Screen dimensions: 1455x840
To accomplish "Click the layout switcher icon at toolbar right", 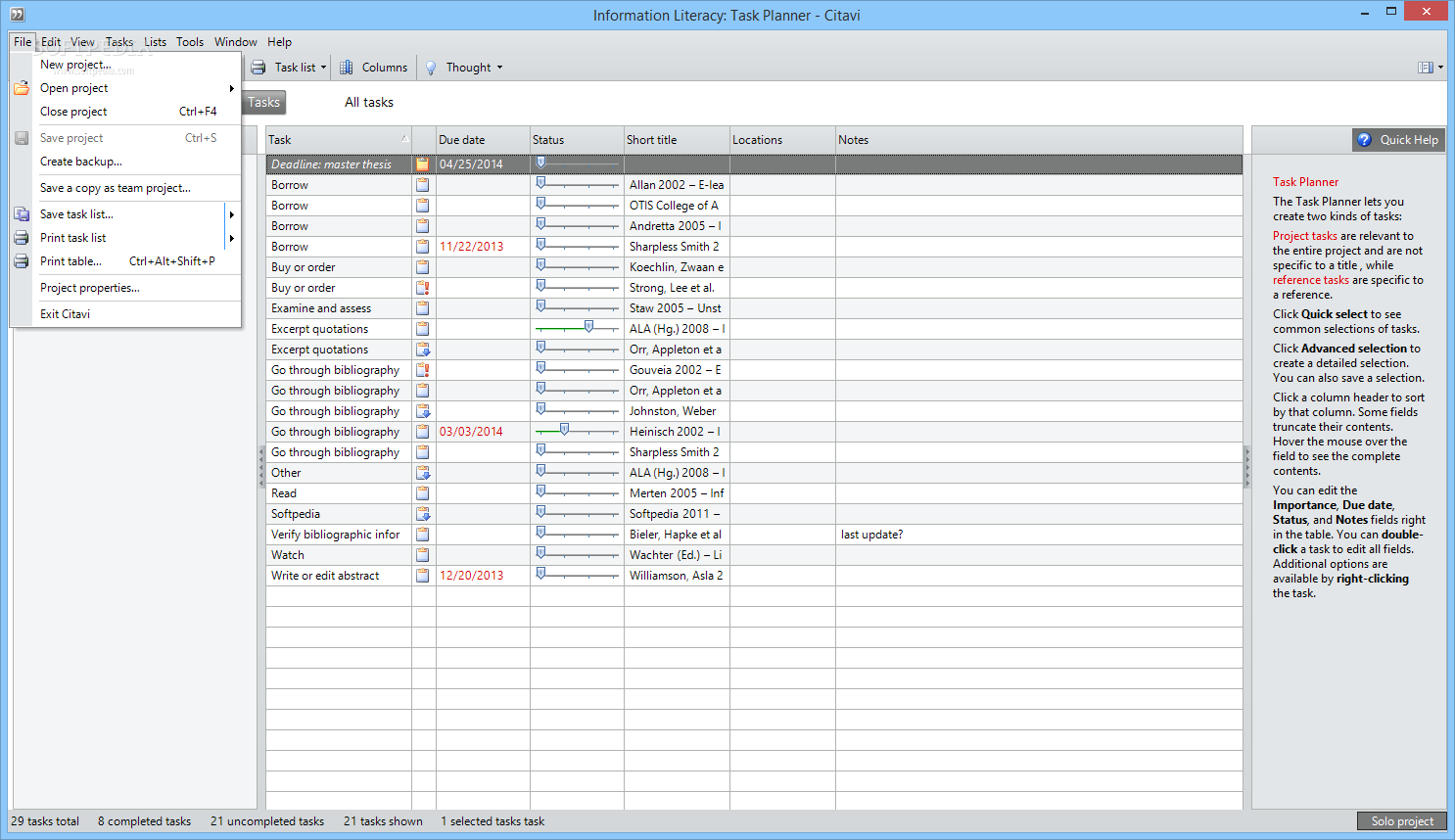I will (1426, 68).
